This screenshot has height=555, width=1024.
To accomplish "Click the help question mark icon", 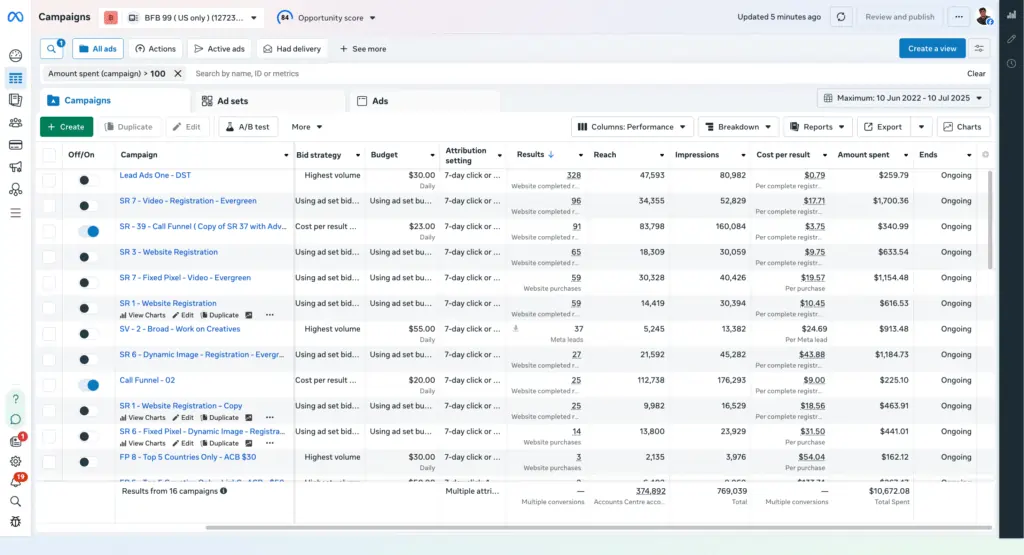I will 15,399.
